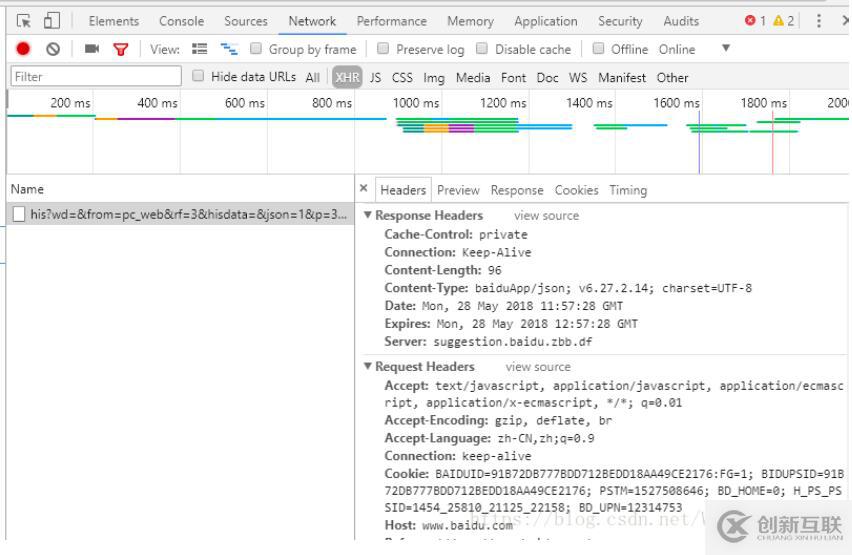Check the Disable cache option
Viewport: 852px width, 555px height.
(x=482, y=49)
